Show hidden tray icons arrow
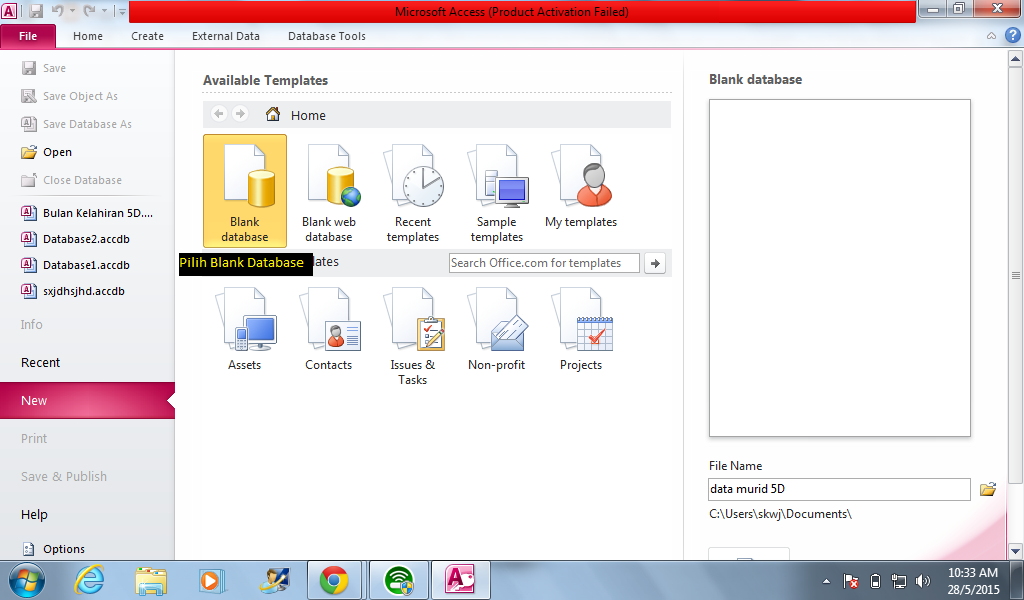Viewport: 1024px width, 600px height. click(x=826, y=581)
